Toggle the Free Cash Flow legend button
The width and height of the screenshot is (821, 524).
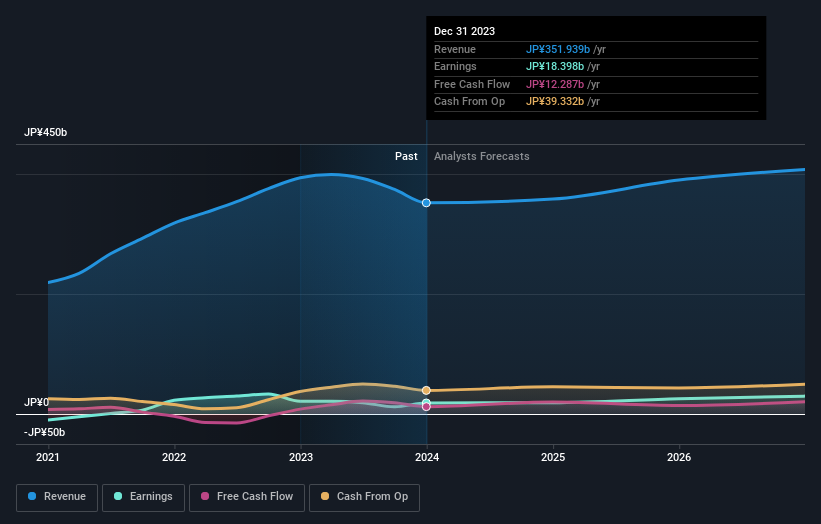(247, 497)
